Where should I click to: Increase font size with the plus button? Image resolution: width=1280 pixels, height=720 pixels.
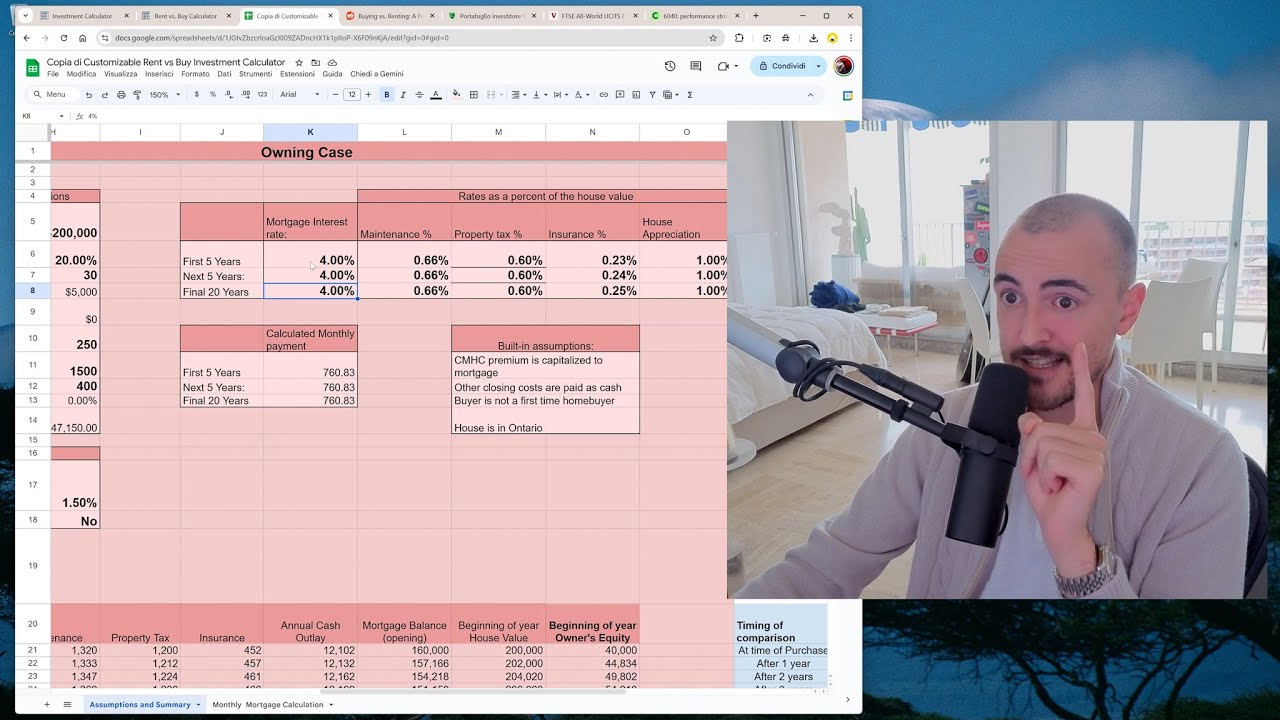(x=368, y=95)
